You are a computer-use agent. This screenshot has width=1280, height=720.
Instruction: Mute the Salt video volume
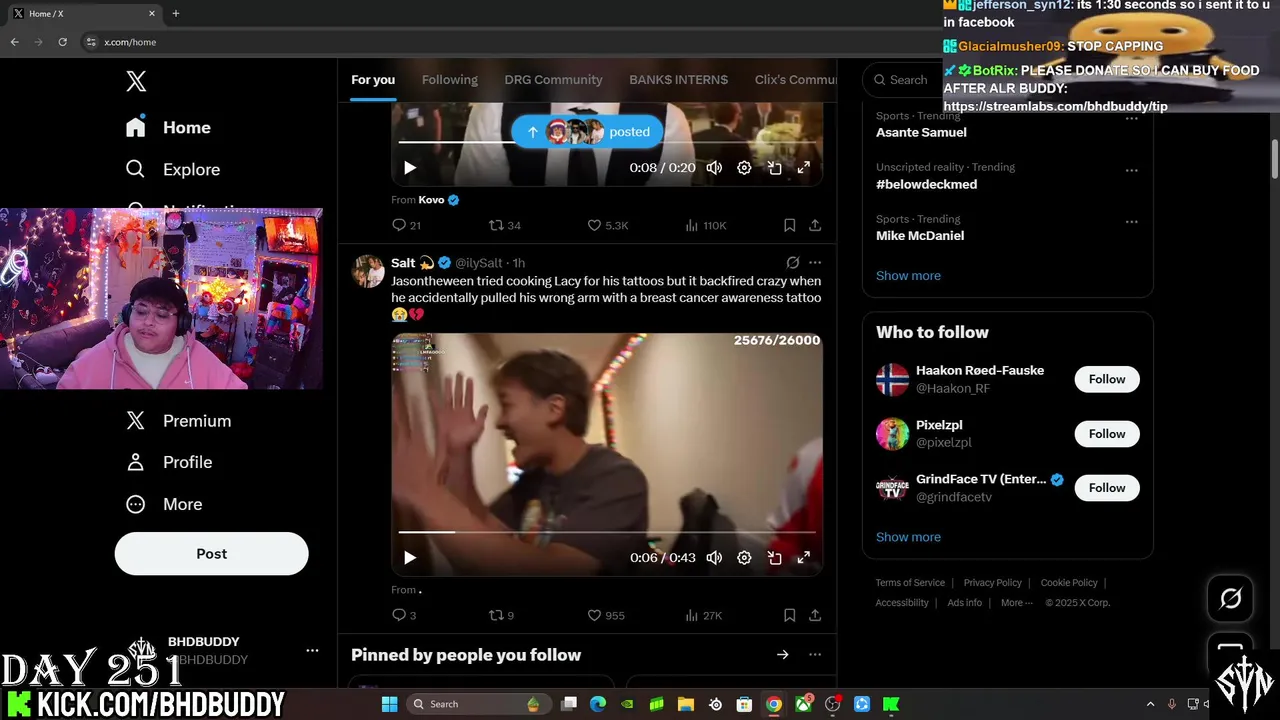(x=714, y=558)
